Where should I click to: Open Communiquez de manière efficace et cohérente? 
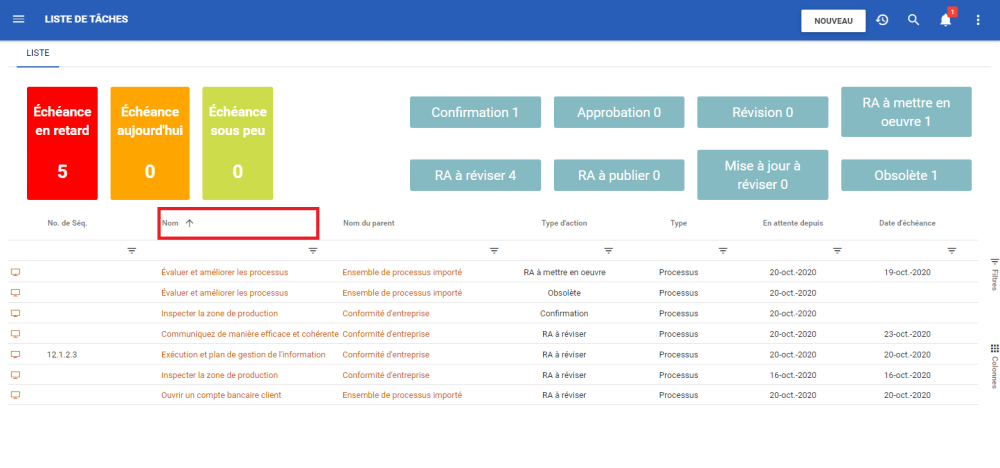point(250,333)
